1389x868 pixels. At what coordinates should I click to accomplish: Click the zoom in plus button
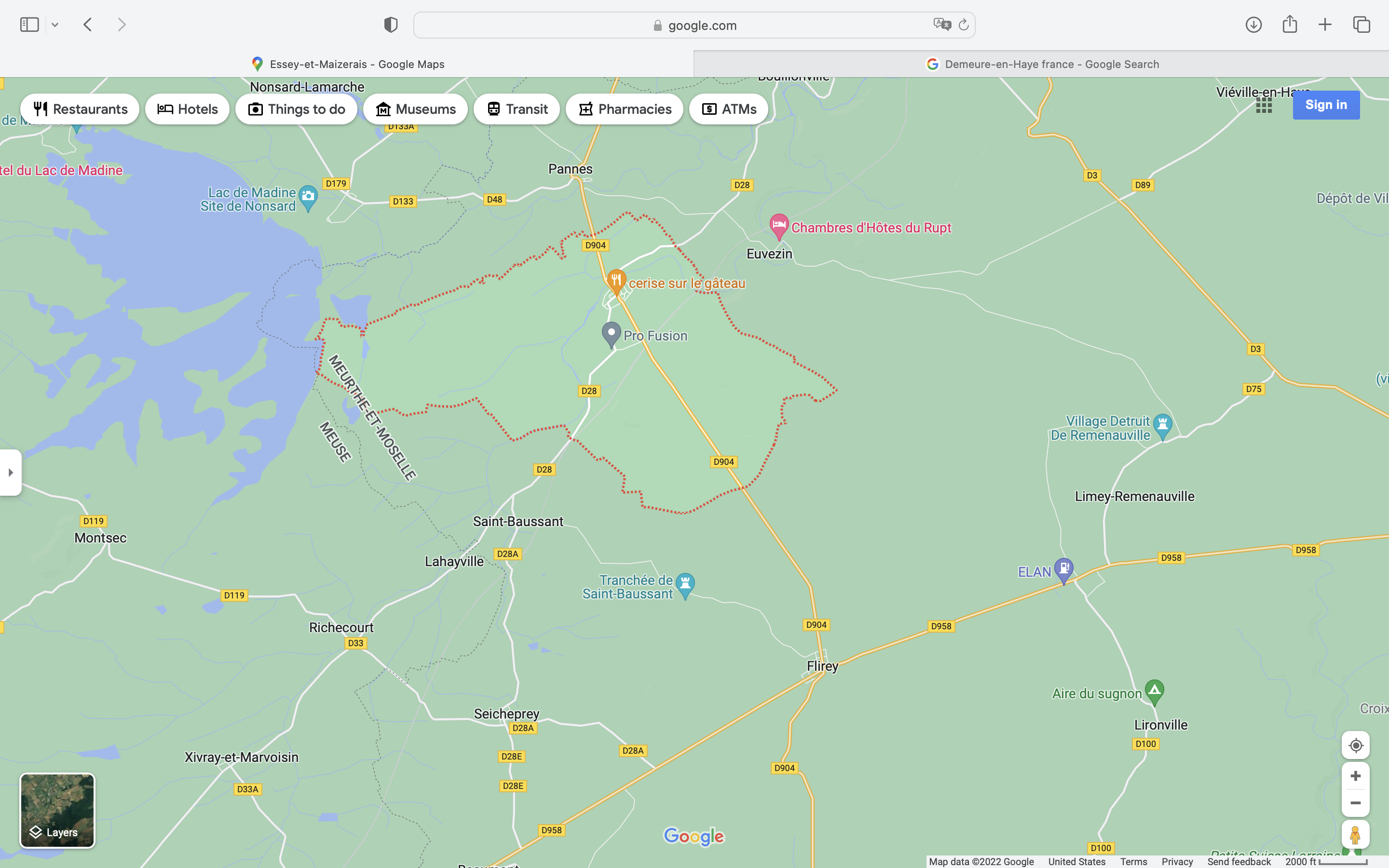(x=1355, y=776)
